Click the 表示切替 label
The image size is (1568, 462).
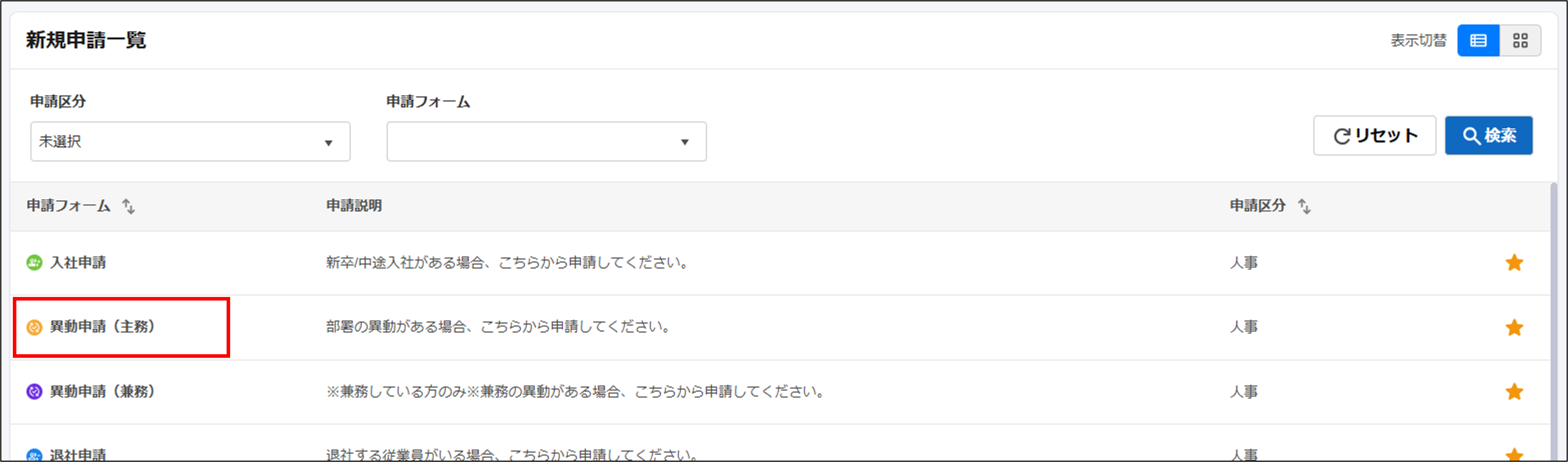pyautogui.click(x=1418, y=41)
